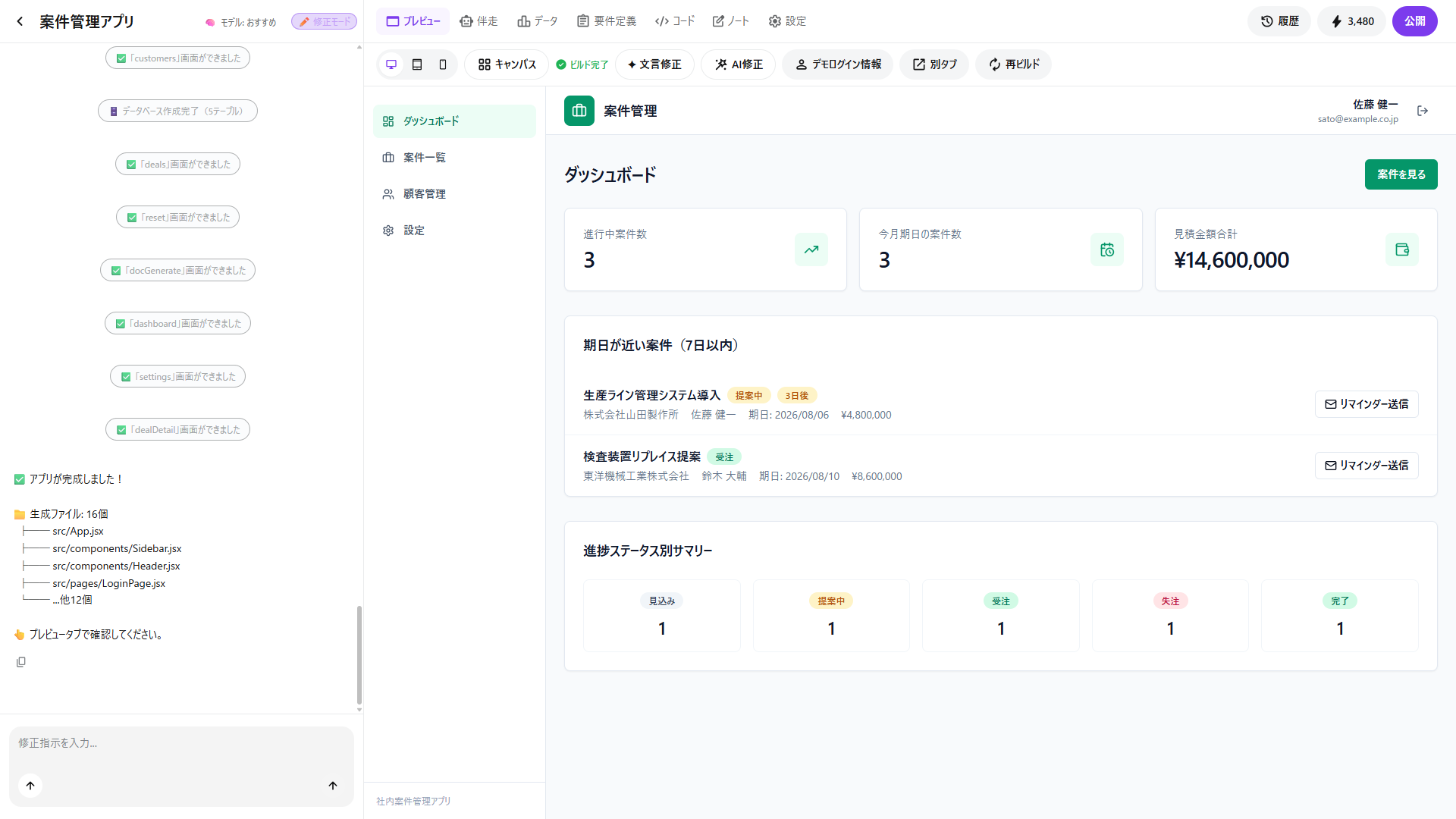The image size is (1456, 819).
Task: Click src/components/Sidebar.jsx in the file list
Action: (x=117, y=548)
